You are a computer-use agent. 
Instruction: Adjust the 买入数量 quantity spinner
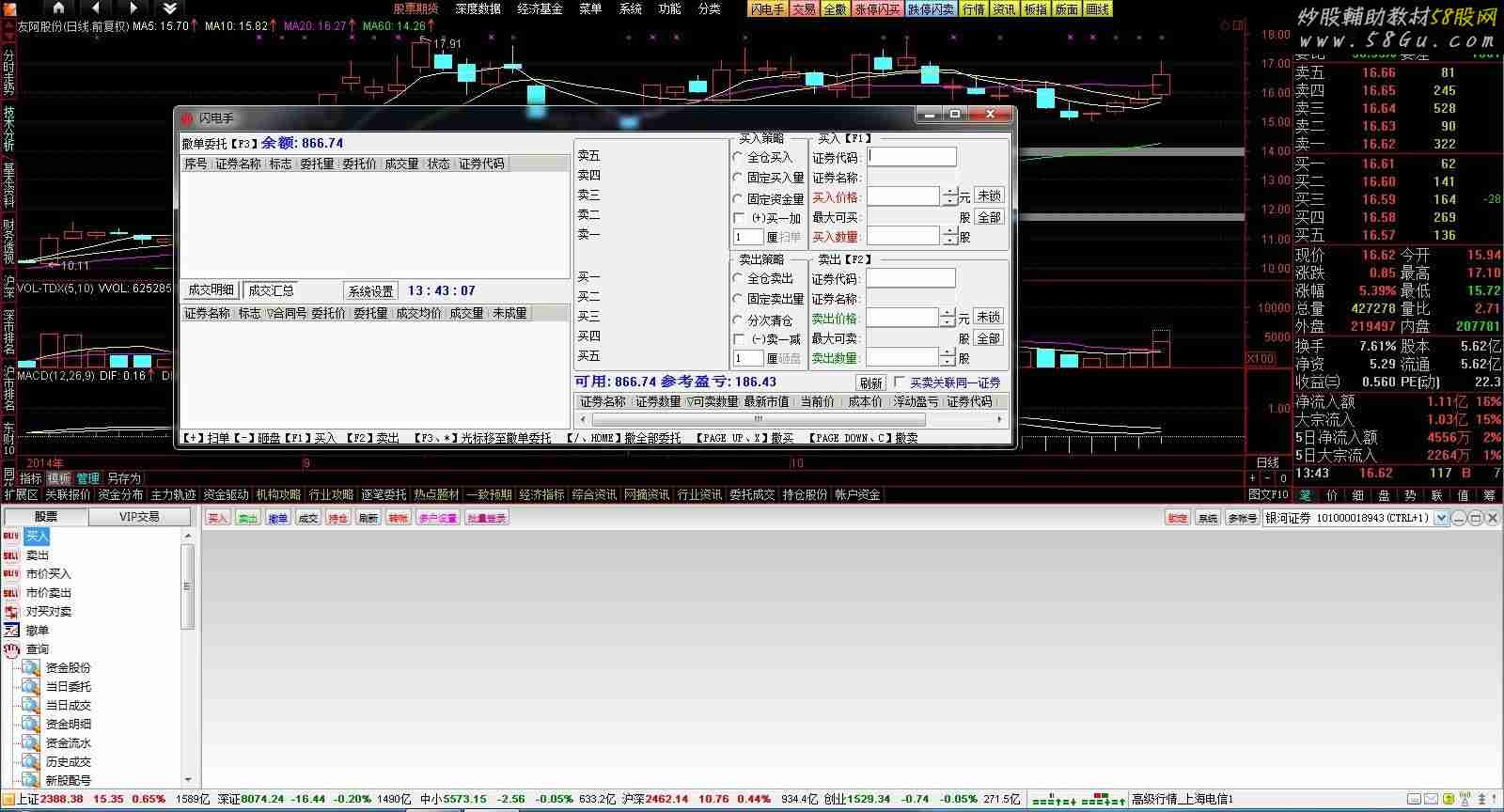[948, 236]
